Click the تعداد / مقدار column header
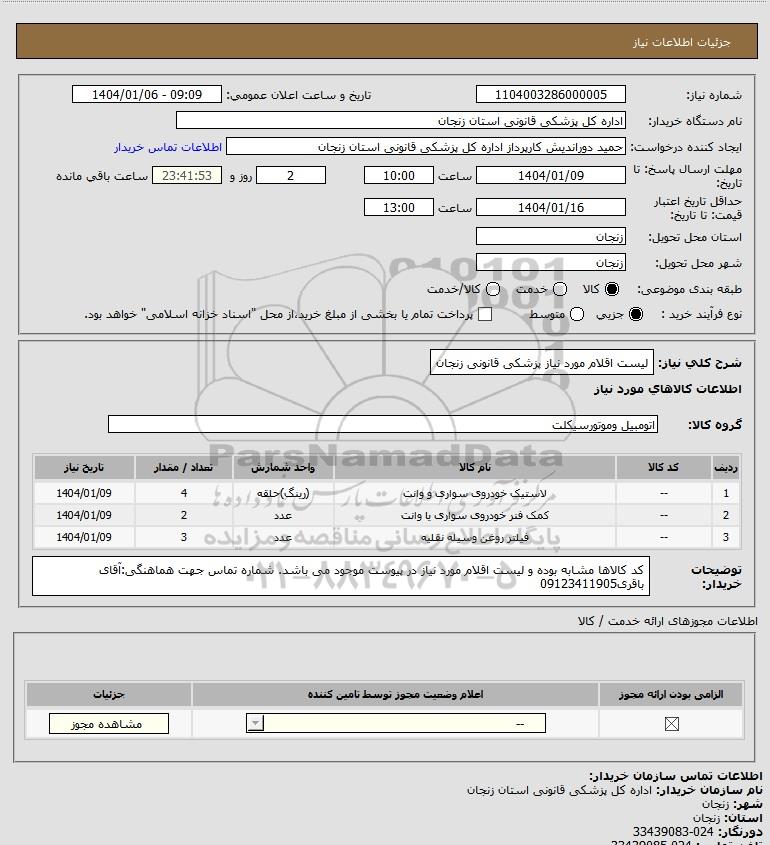 [x=184, y=468]
